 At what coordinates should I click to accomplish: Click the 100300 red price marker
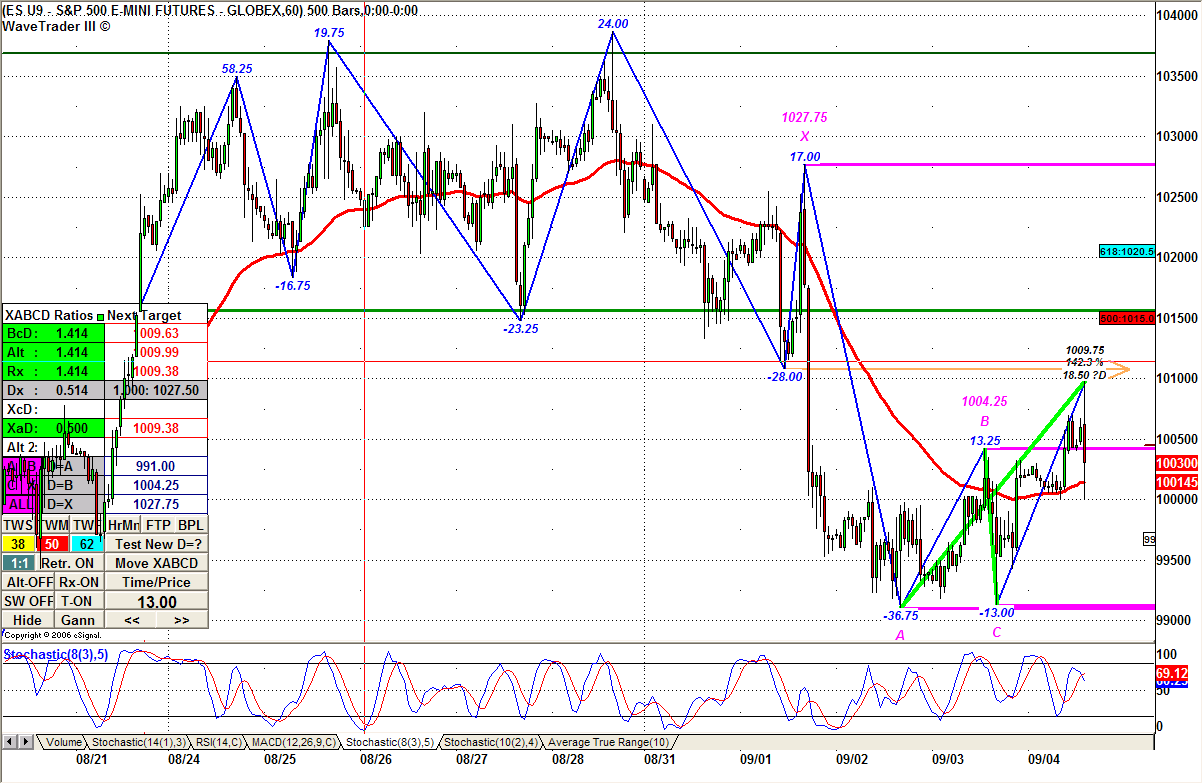click(x=1176, y=464)
